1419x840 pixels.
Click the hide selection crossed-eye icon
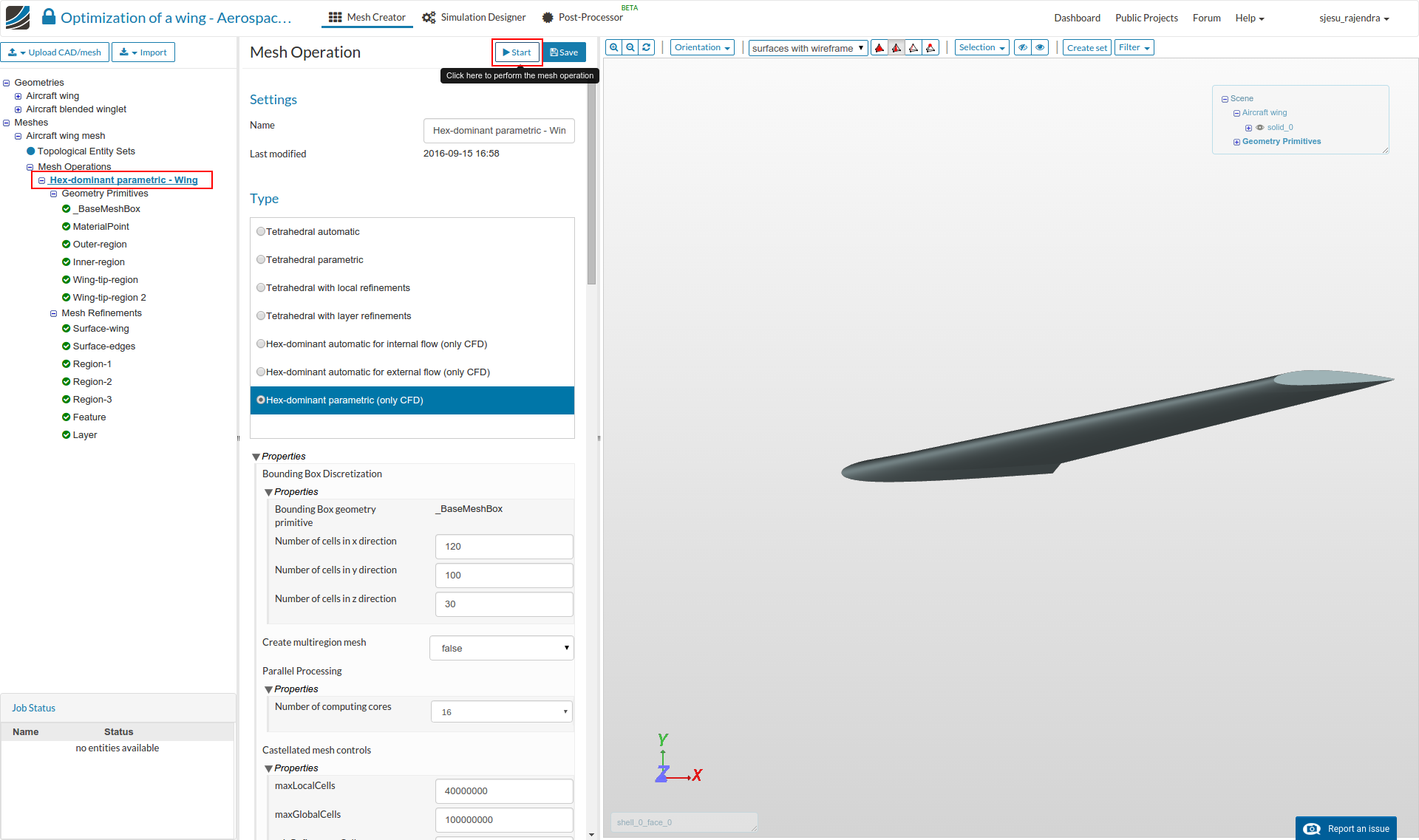click(x=1023, y=47)
